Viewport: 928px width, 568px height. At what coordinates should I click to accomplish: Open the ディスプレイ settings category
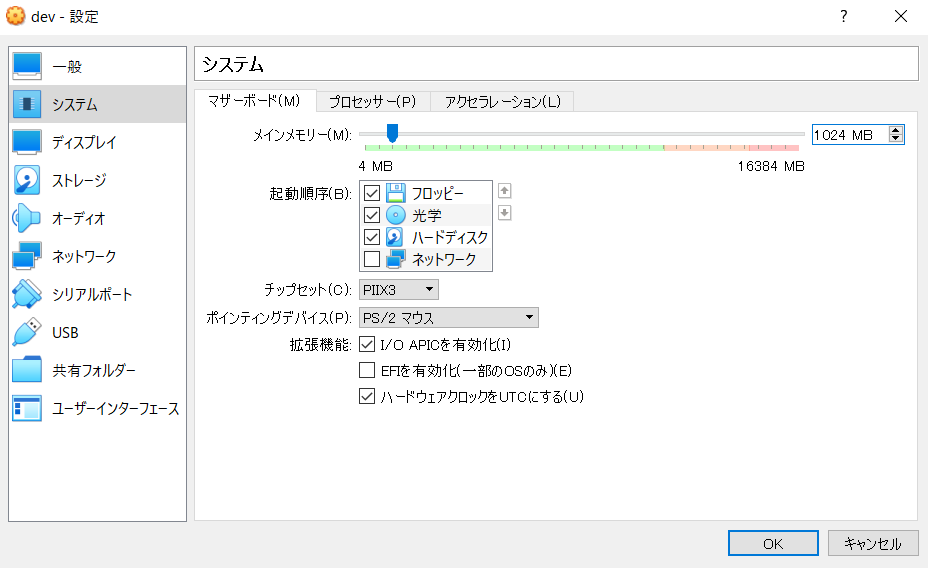point(98,142)
